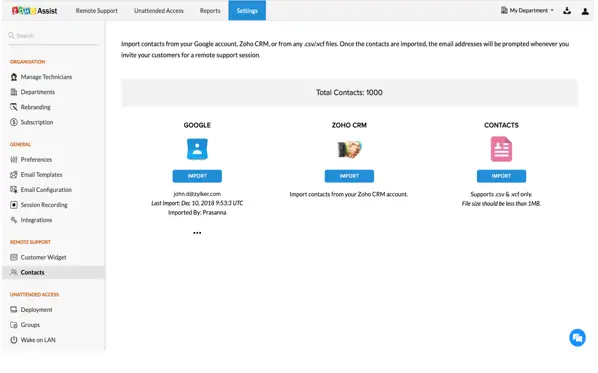Viewport: 598px width, 373px height.
Task: Open Customer Widget settings
Action: pyautogui.click(x=43, y=257)
